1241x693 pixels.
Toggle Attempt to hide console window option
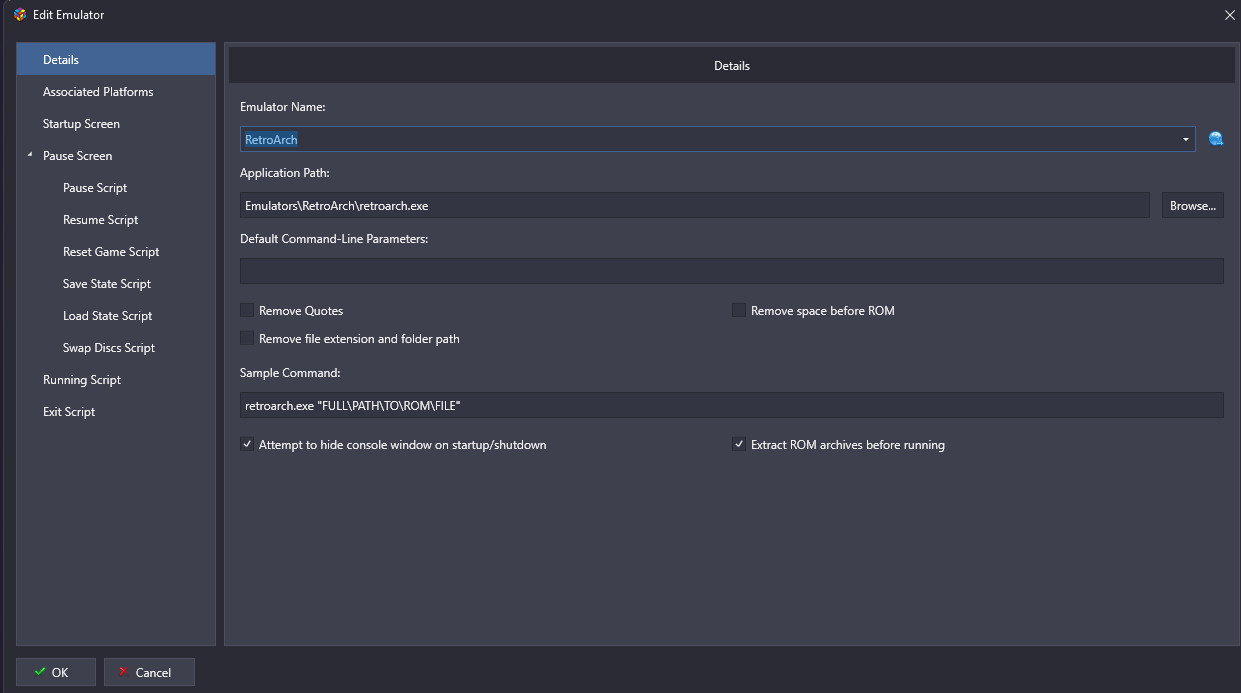click(247, 445)
